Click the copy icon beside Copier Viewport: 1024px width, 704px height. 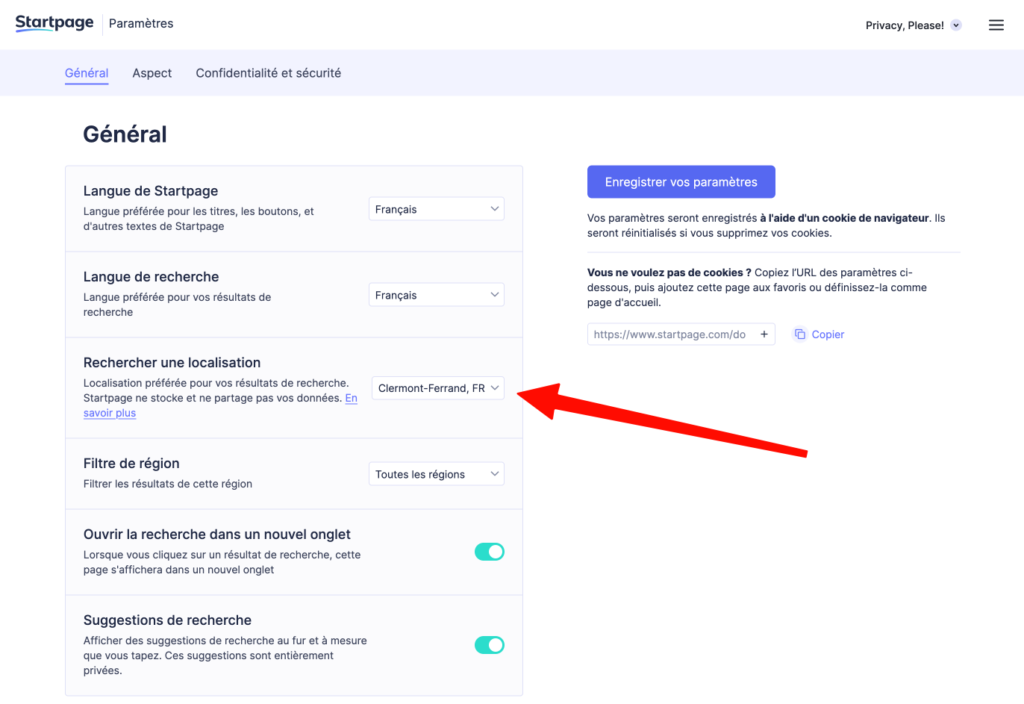click(800, 335)
